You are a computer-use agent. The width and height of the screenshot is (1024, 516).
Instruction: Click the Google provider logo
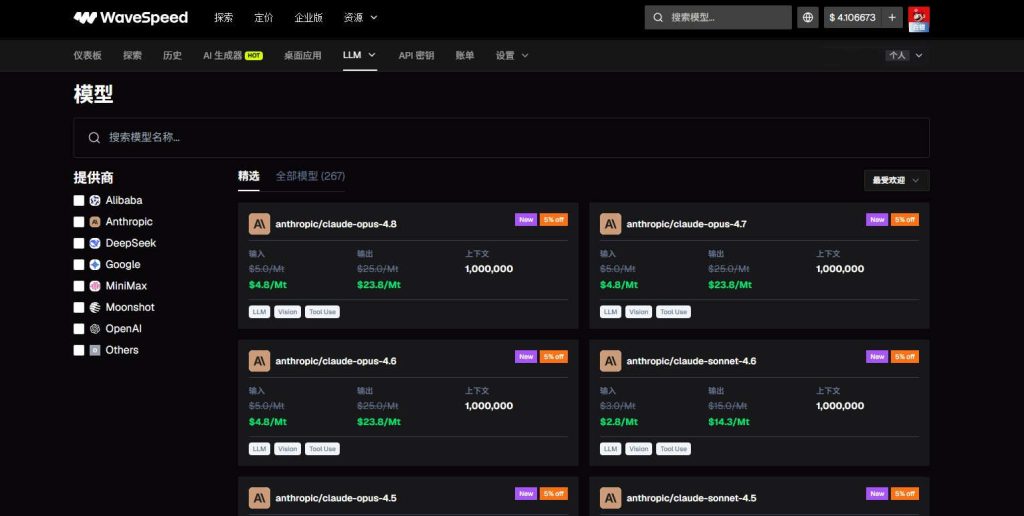tap(95, 265)
